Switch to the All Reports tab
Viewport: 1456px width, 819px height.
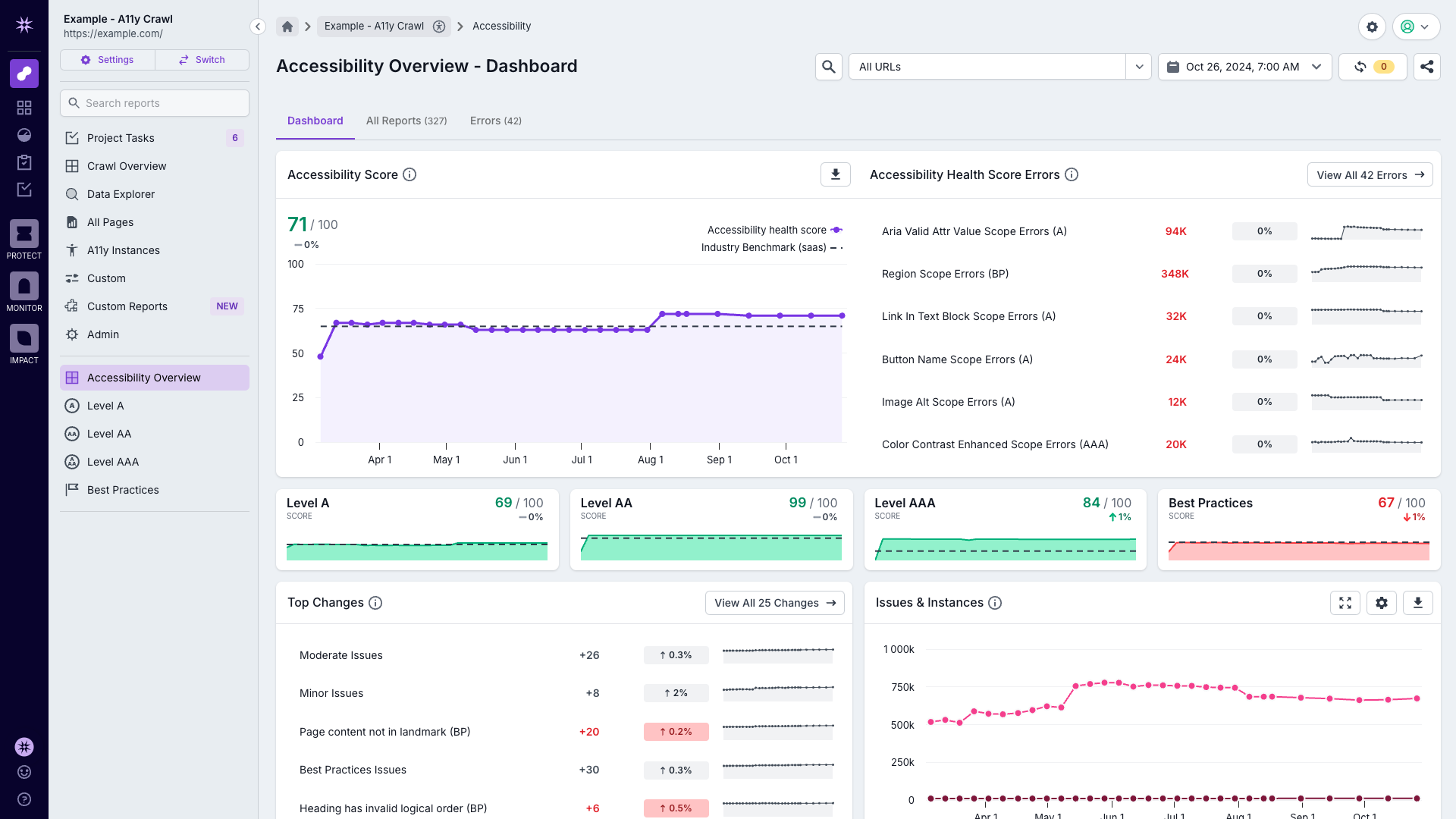point(406,121)
